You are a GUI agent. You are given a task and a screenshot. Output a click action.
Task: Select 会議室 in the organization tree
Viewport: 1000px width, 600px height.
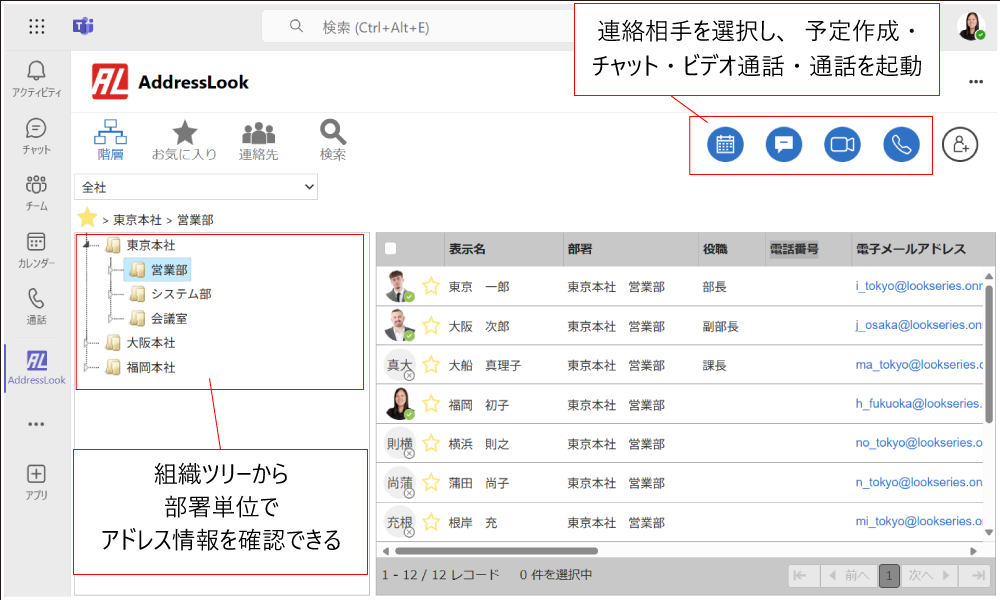[x=169, y=318]
